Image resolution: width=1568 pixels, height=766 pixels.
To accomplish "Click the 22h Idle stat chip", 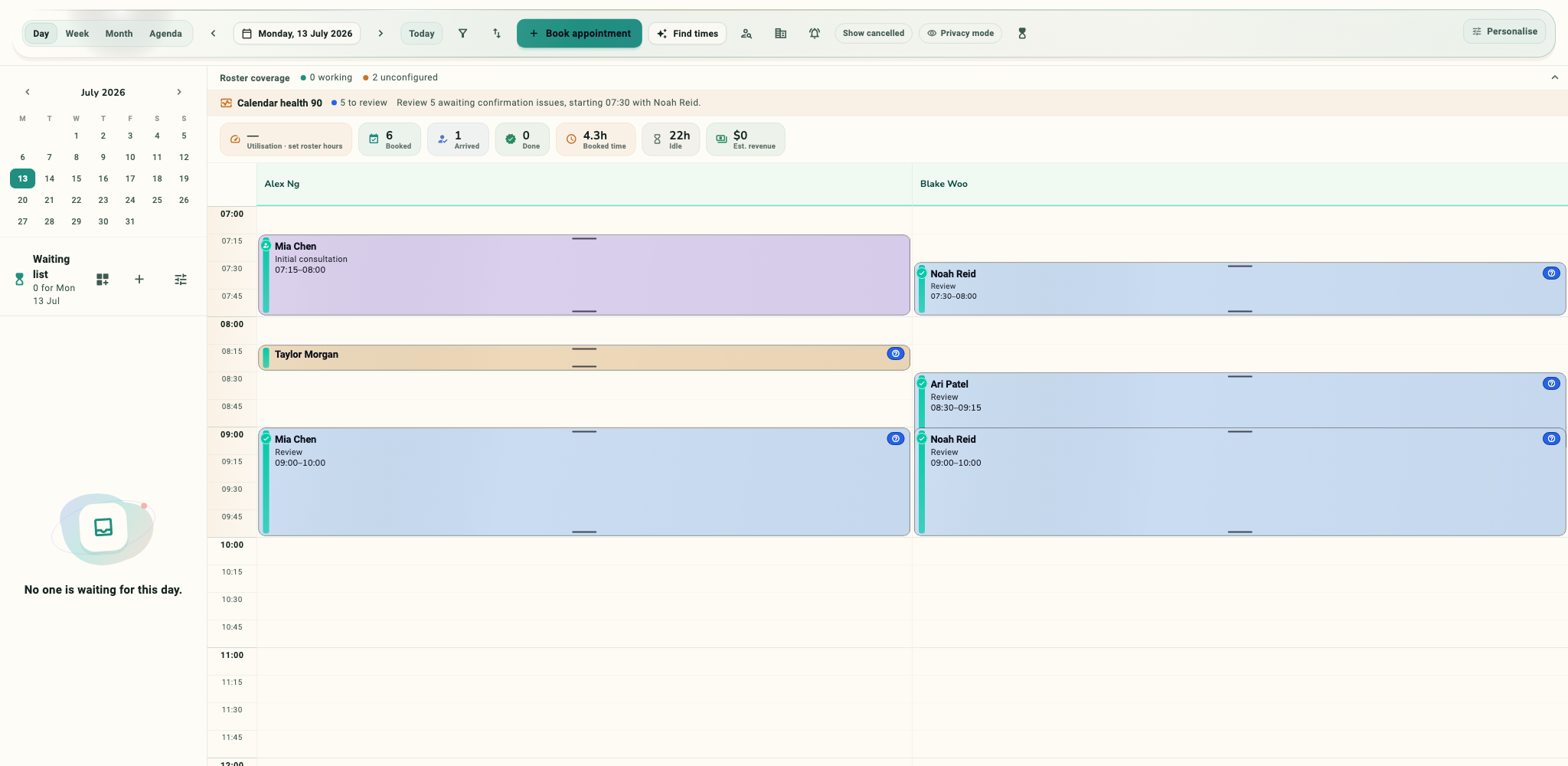I will (671, 139).
